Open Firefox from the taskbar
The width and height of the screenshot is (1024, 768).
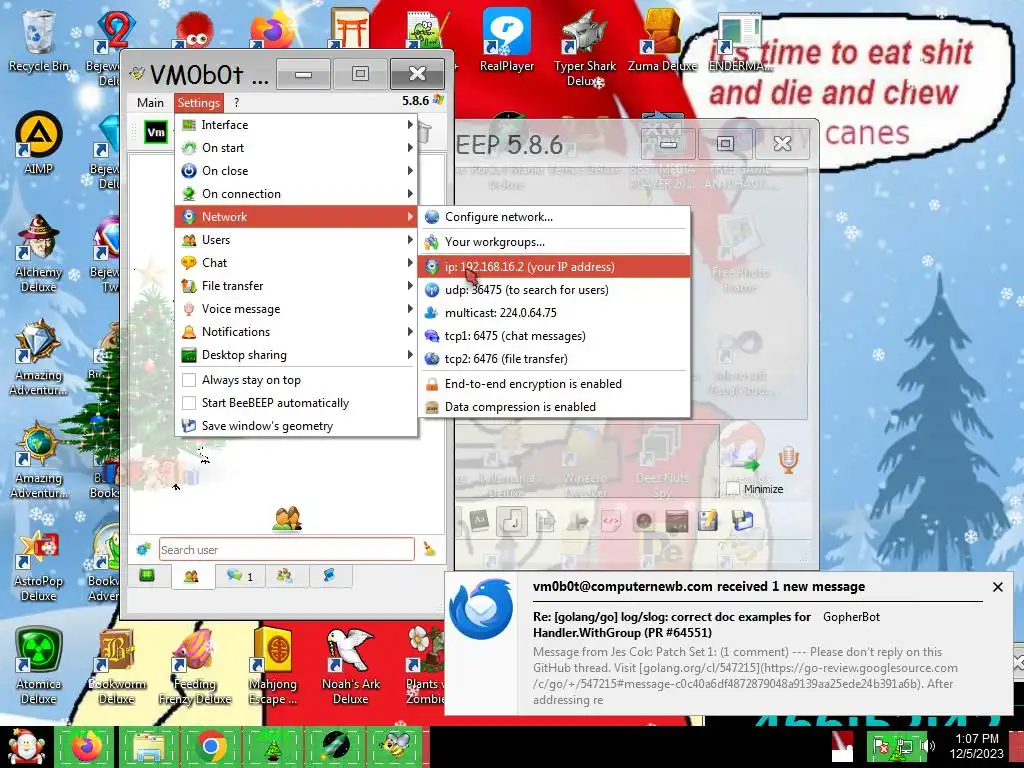[87, 746]
